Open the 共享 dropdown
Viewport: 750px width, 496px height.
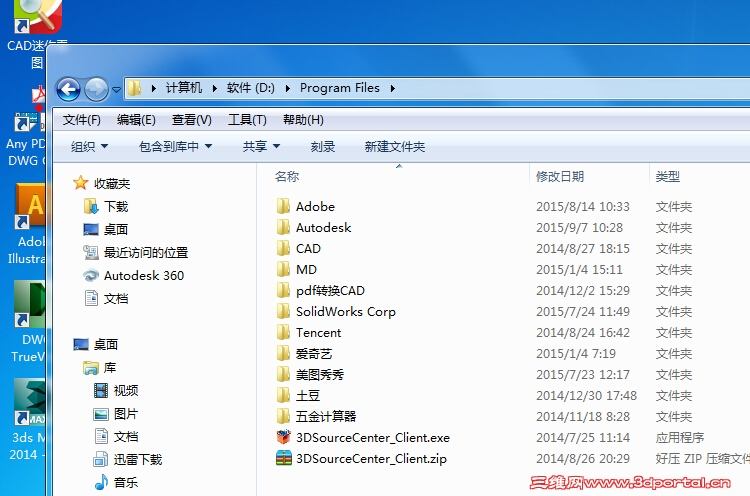click(261, 146)
